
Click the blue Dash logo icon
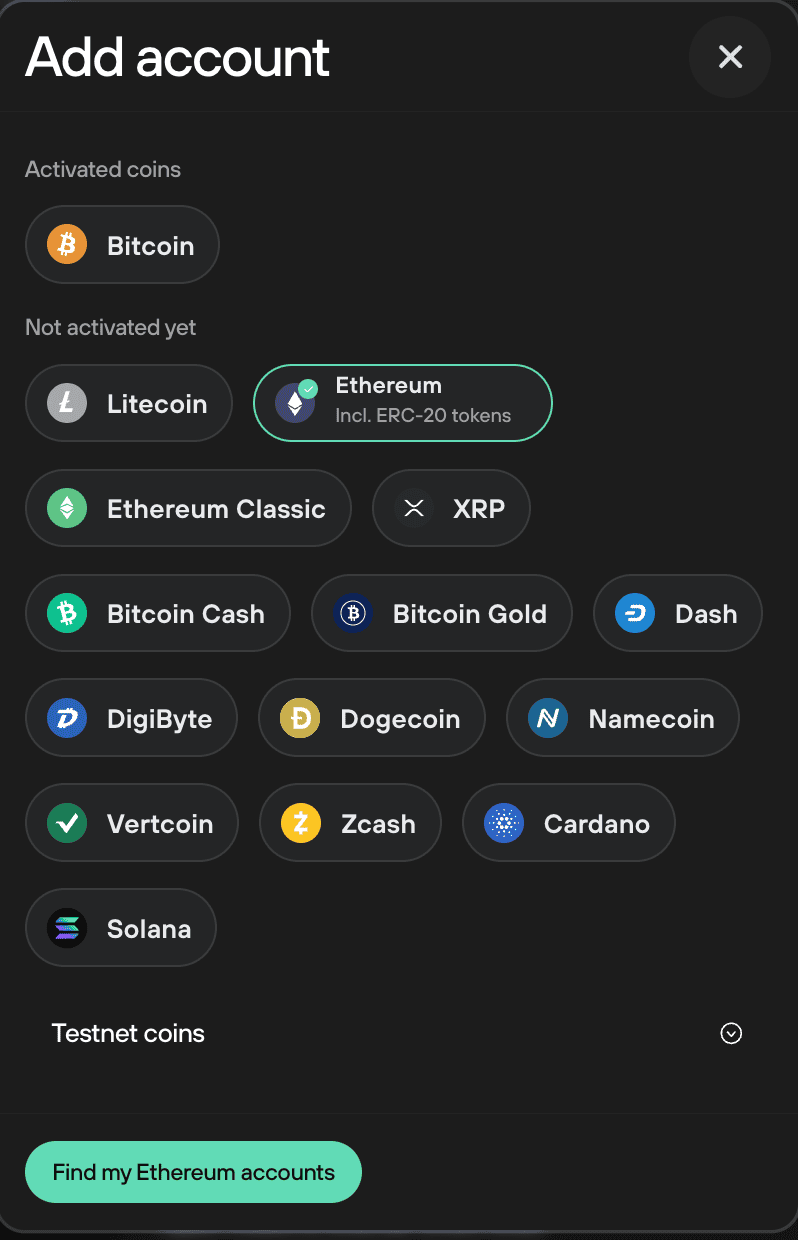634,613
